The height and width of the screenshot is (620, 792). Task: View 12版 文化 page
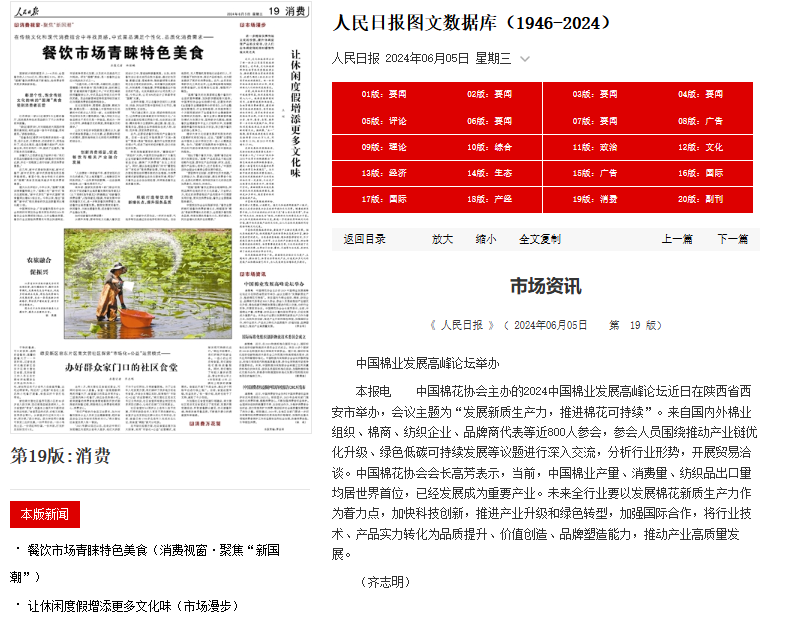pos(701,147)
